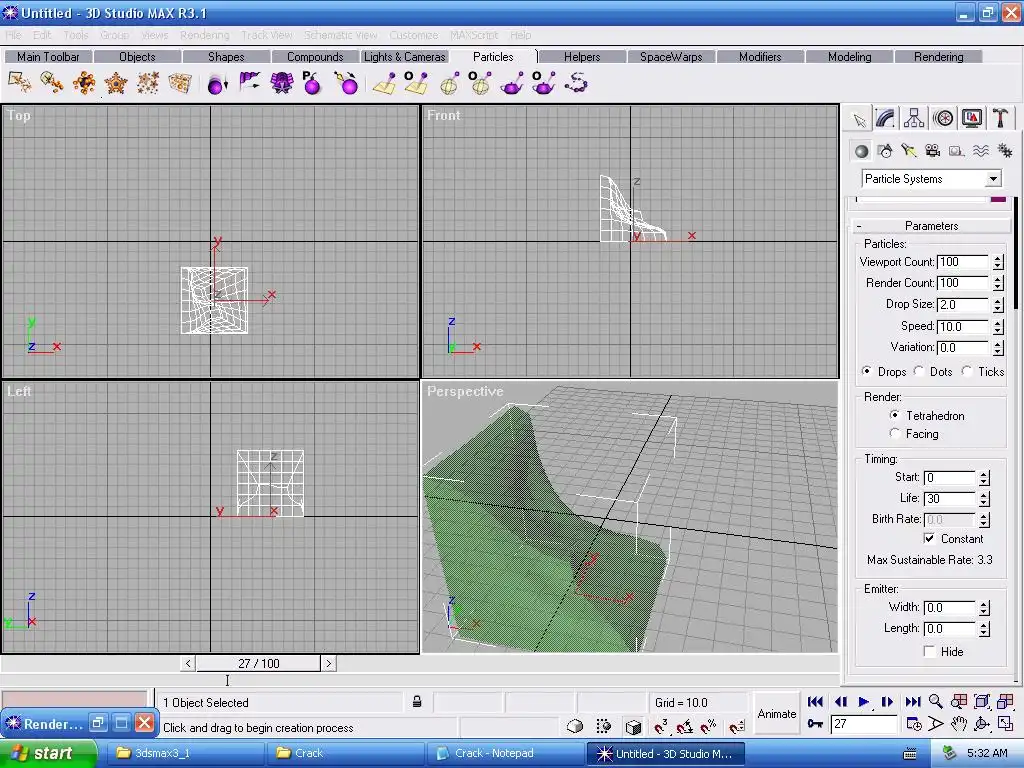Click the magenta object color swatch

[998, 199]
